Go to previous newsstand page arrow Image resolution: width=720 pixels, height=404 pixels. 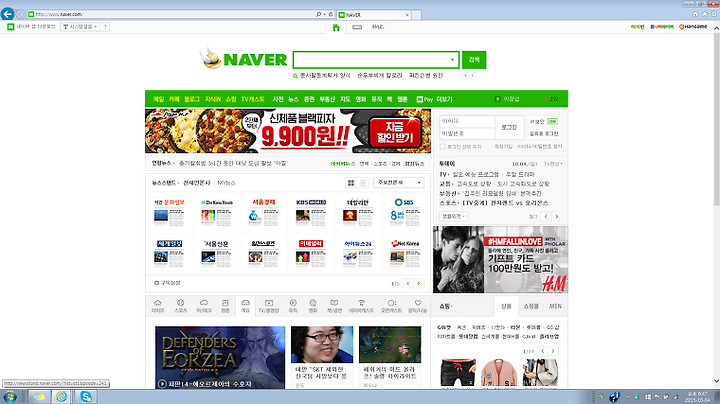(x=408, y=284)
